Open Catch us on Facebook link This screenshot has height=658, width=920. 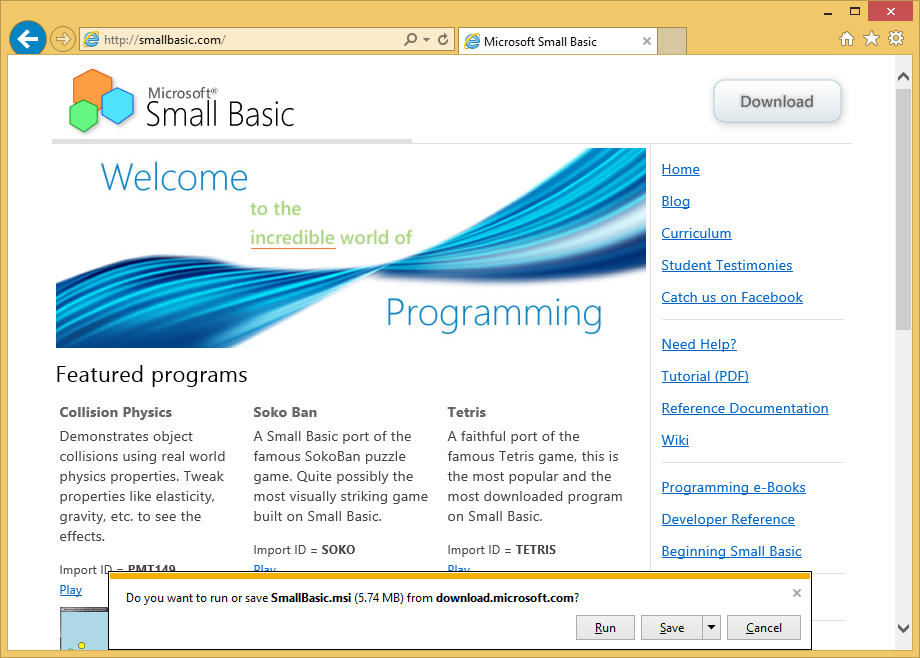click(x=732, y=298)
